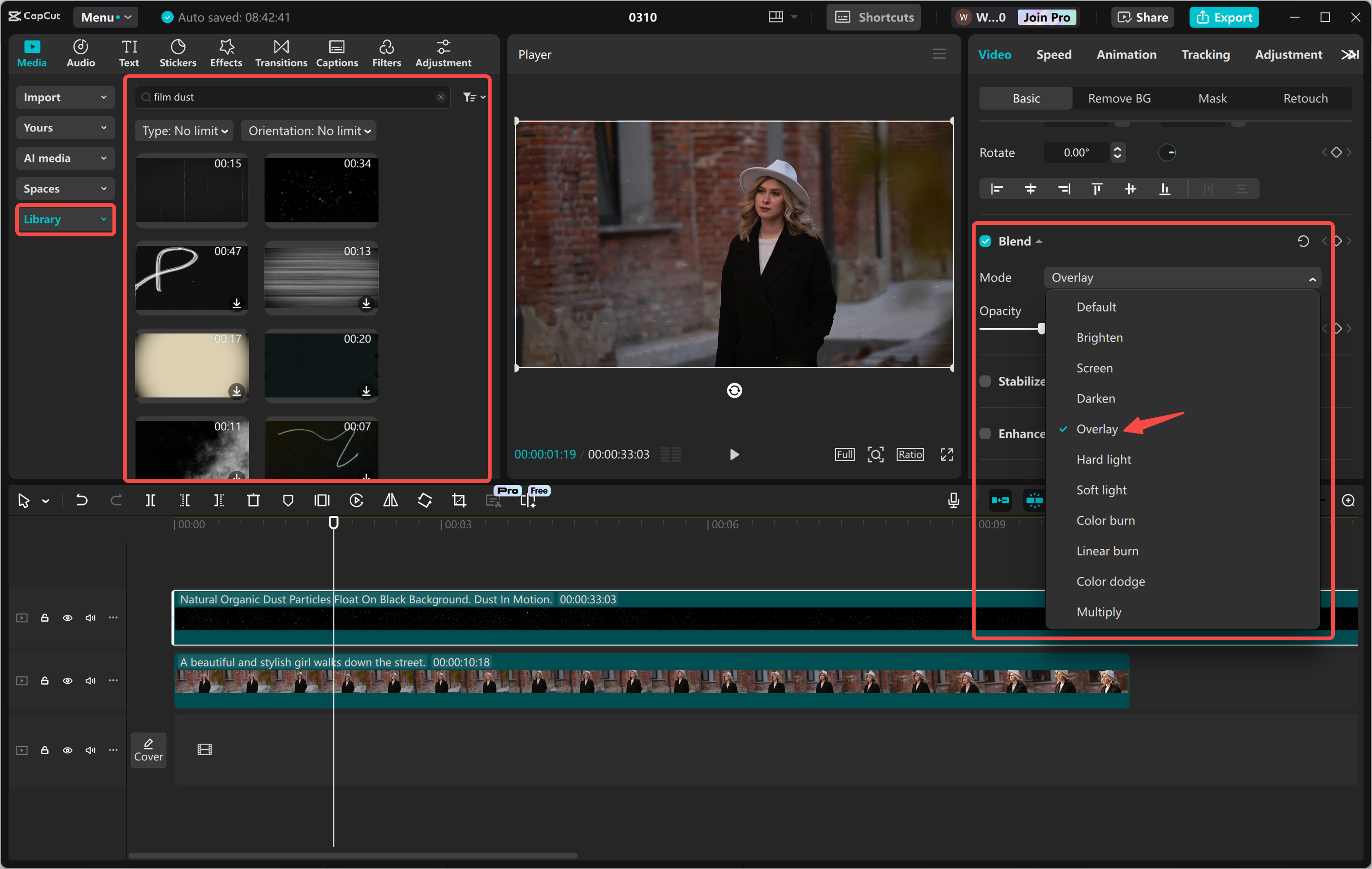Disable the Blend effect checkbox
Viewport: 1372px width, 869px height.
click(x=985, y=241)
